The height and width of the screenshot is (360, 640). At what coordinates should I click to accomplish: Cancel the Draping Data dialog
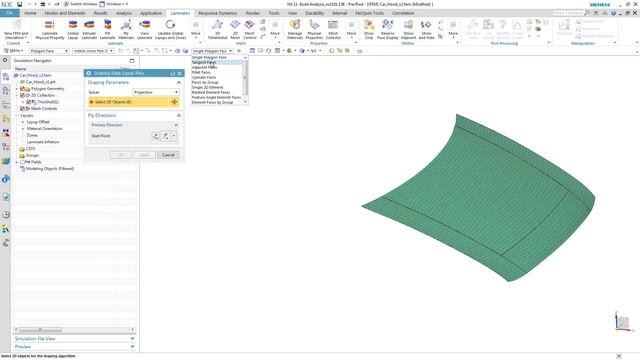168,155
